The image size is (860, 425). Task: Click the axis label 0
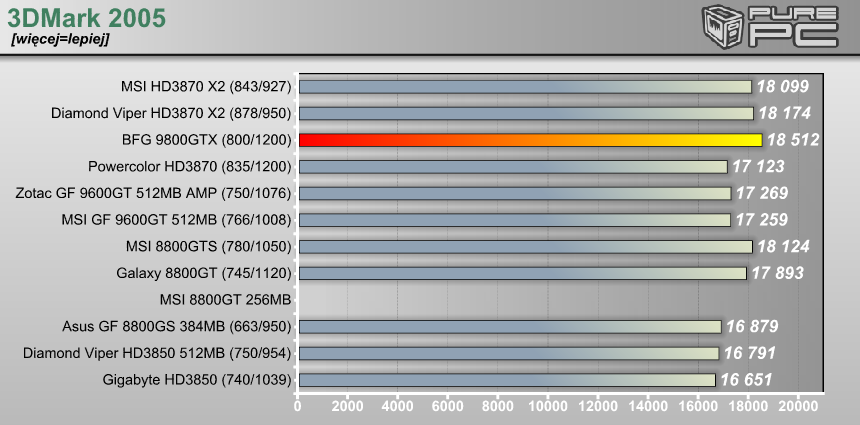(x=297, y=406)
